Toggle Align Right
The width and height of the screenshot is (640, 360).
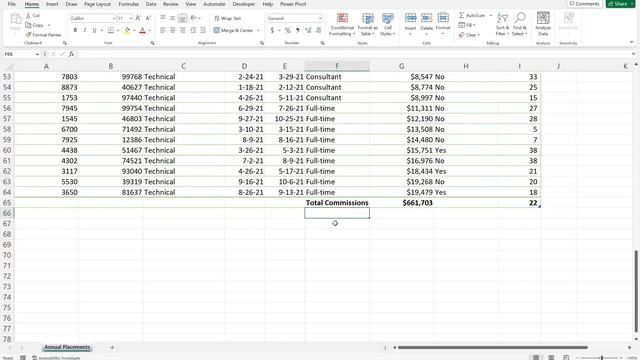182,31
